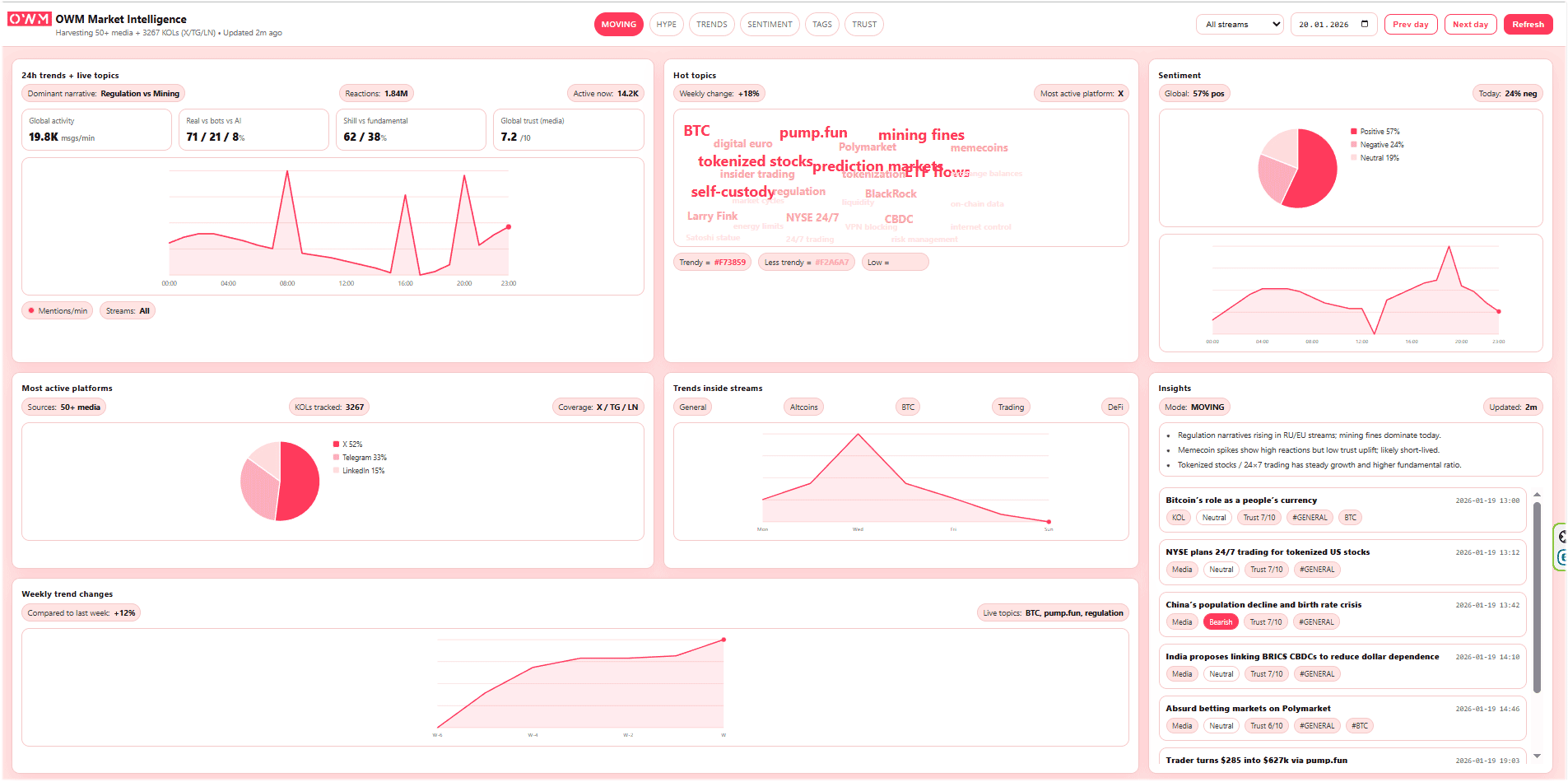Click the date field showing 20.01.2026
Image resolution: width=1568 pixels, height=782 pixels.
point(1324,25)
